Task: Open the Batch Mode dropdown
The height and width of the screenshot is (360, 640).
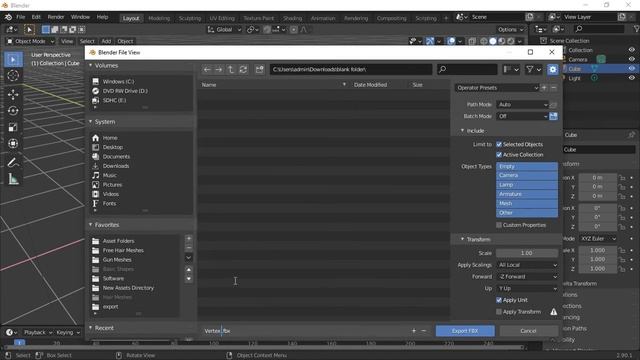Action: coord(522,116)
